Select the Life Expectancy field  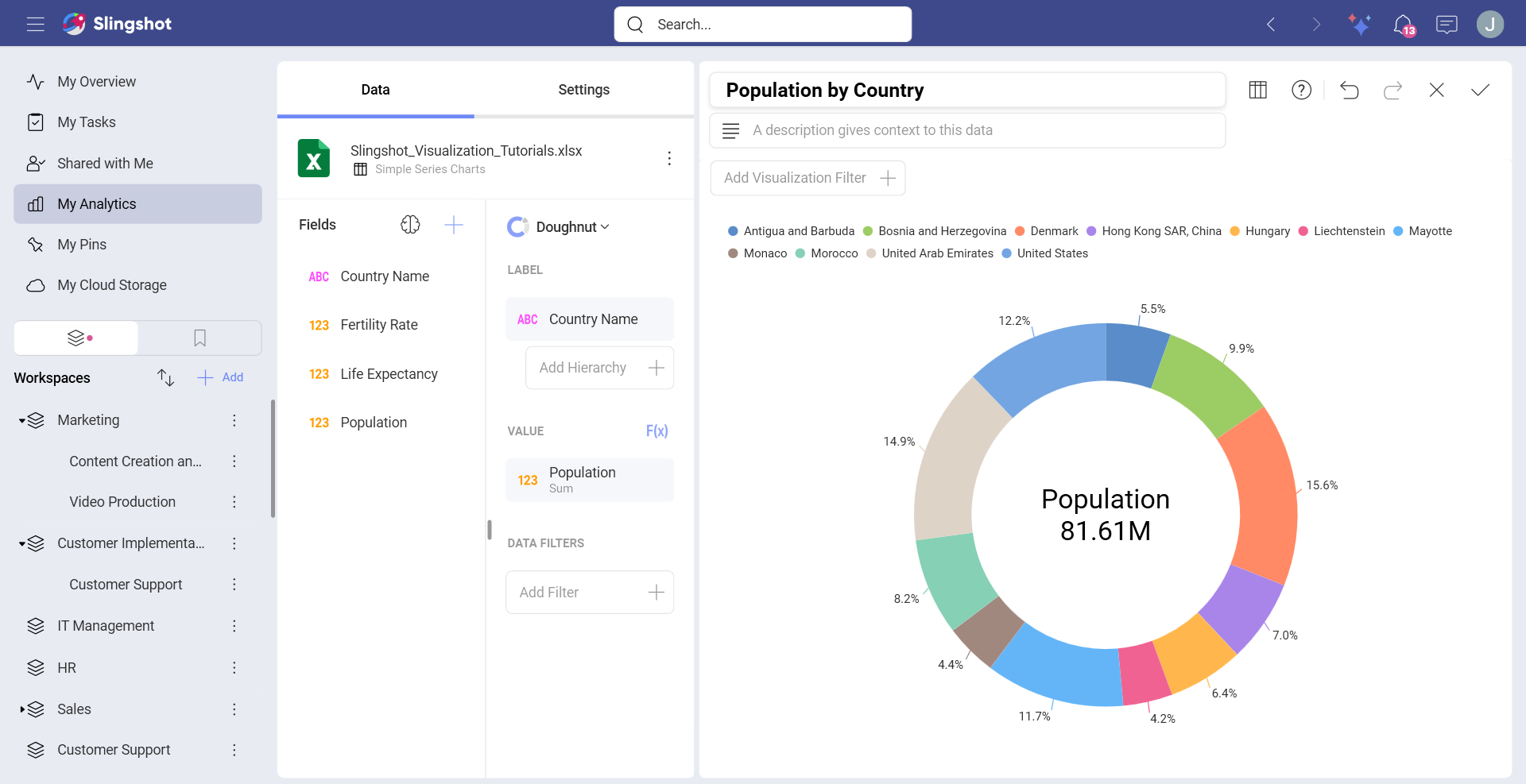click(389, 374)
